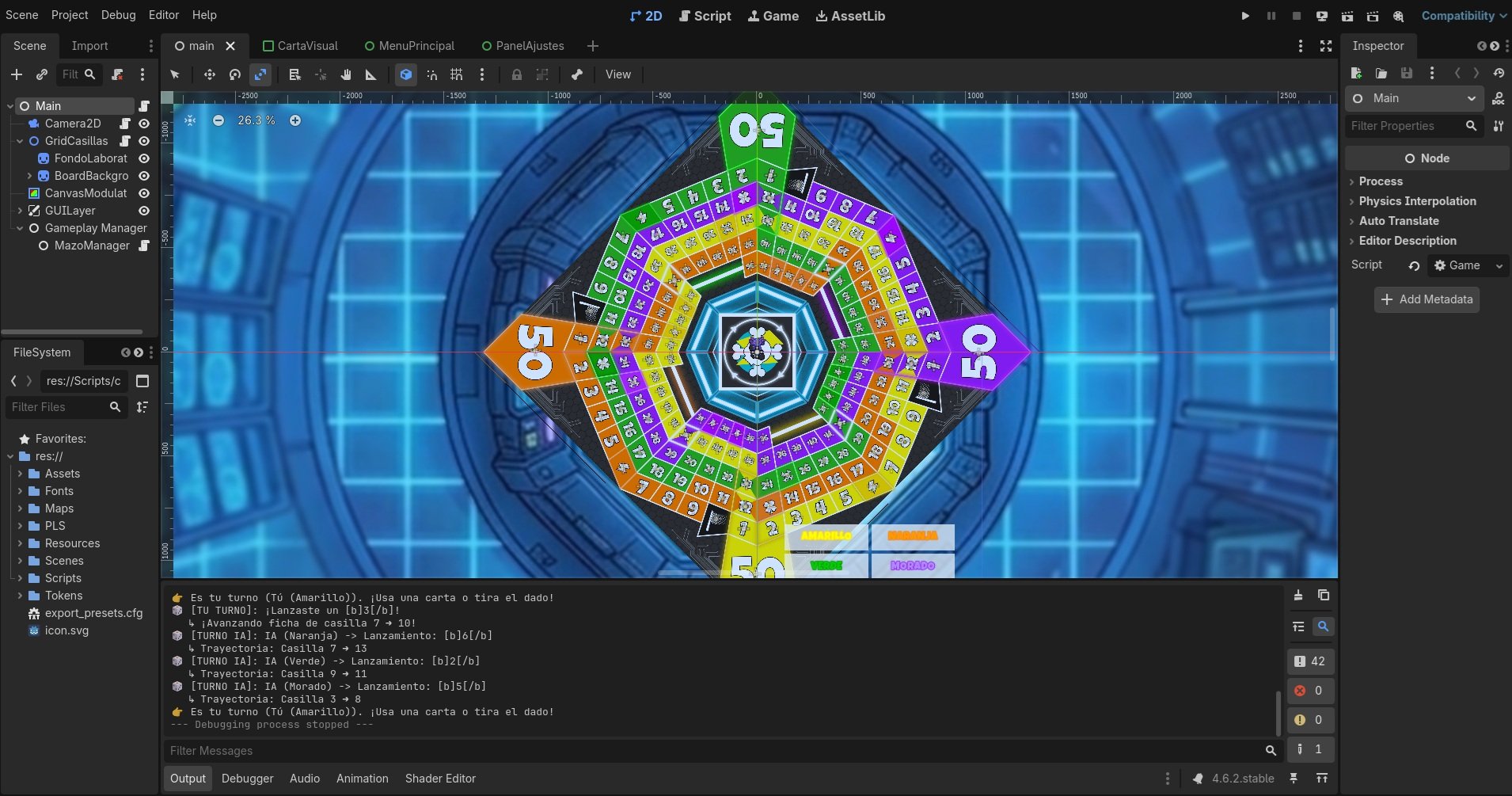The image size is (1512, 796).
Task: Open the MenuPrincipal scene tab
Action: coord(409,46)
